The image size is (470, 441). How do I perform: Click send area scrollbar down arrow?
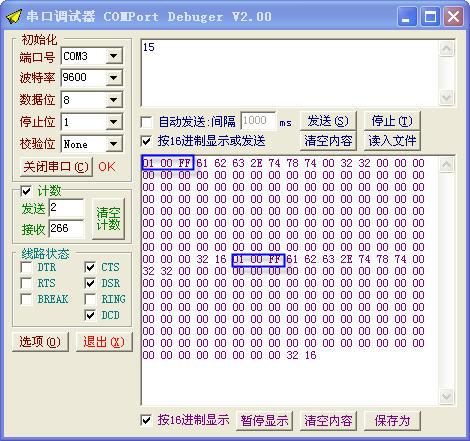coord(446,98)
